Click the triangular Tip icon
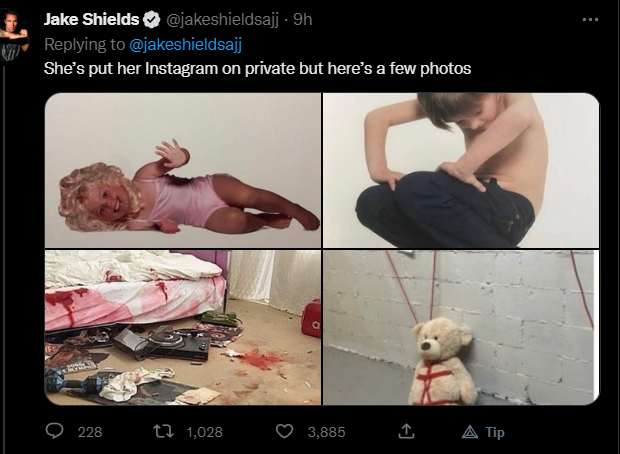620x454 pixels. point(470,432)
